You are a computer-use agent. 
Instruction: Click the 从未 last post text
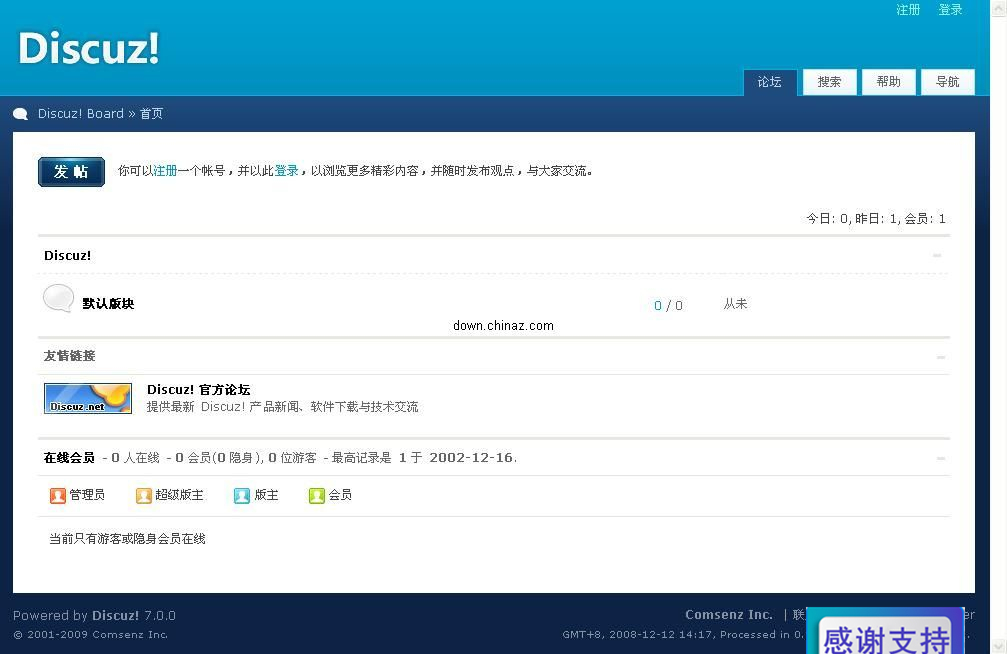tap(735, 304)
